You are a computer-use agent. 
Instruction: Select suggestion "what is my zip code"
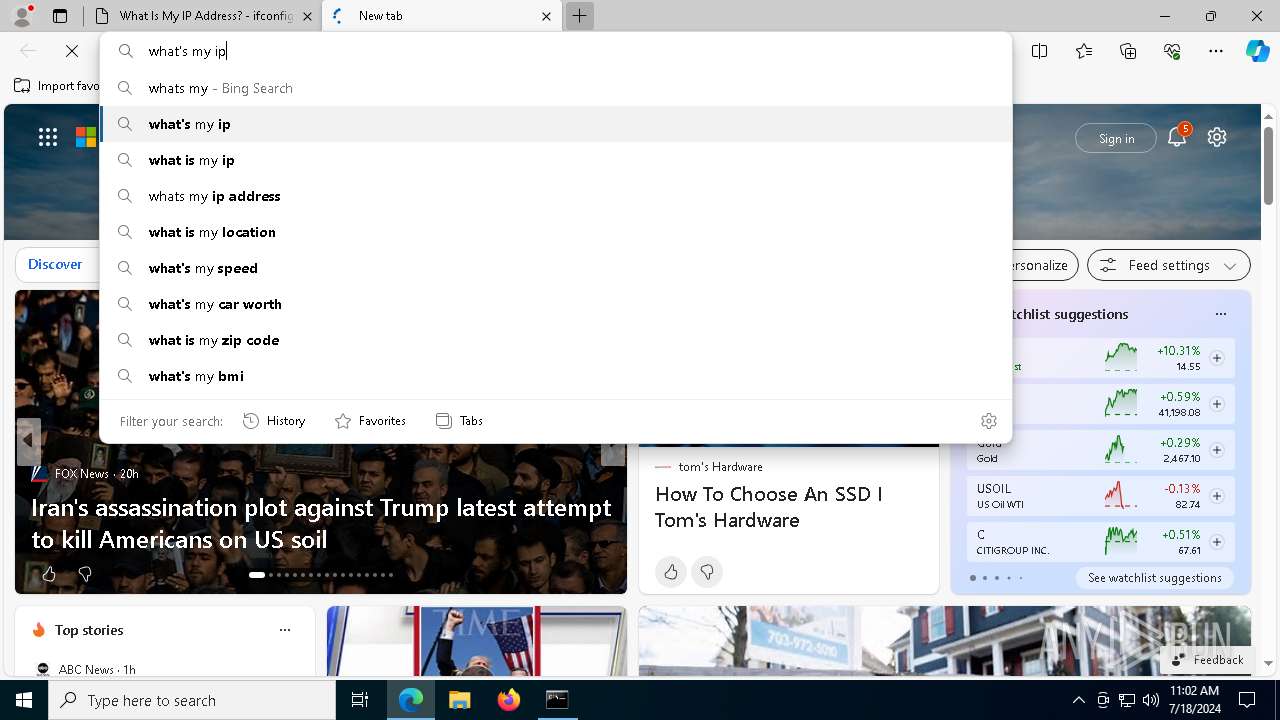556,340
